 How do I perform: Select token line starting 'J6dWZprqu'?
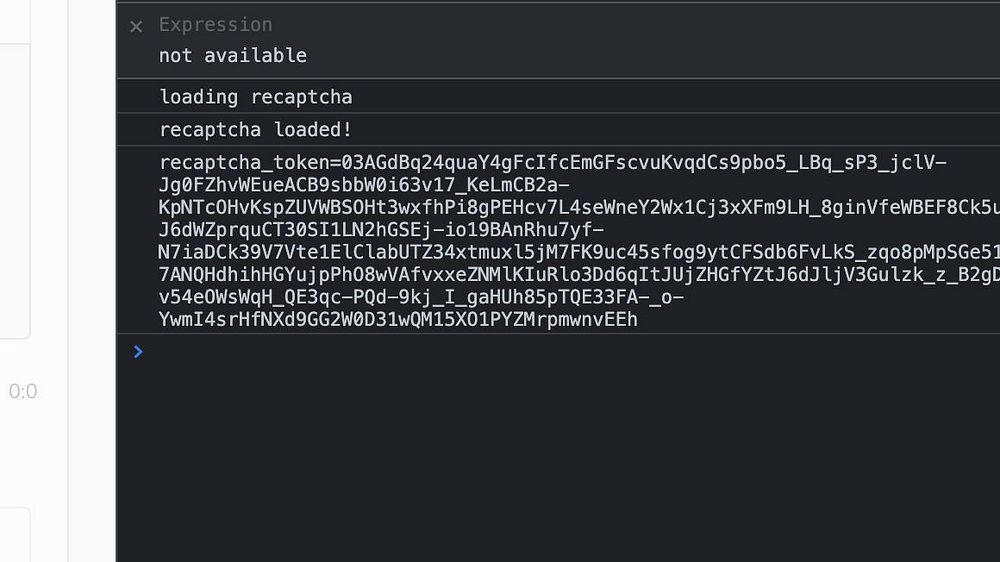tap(380, 231)
